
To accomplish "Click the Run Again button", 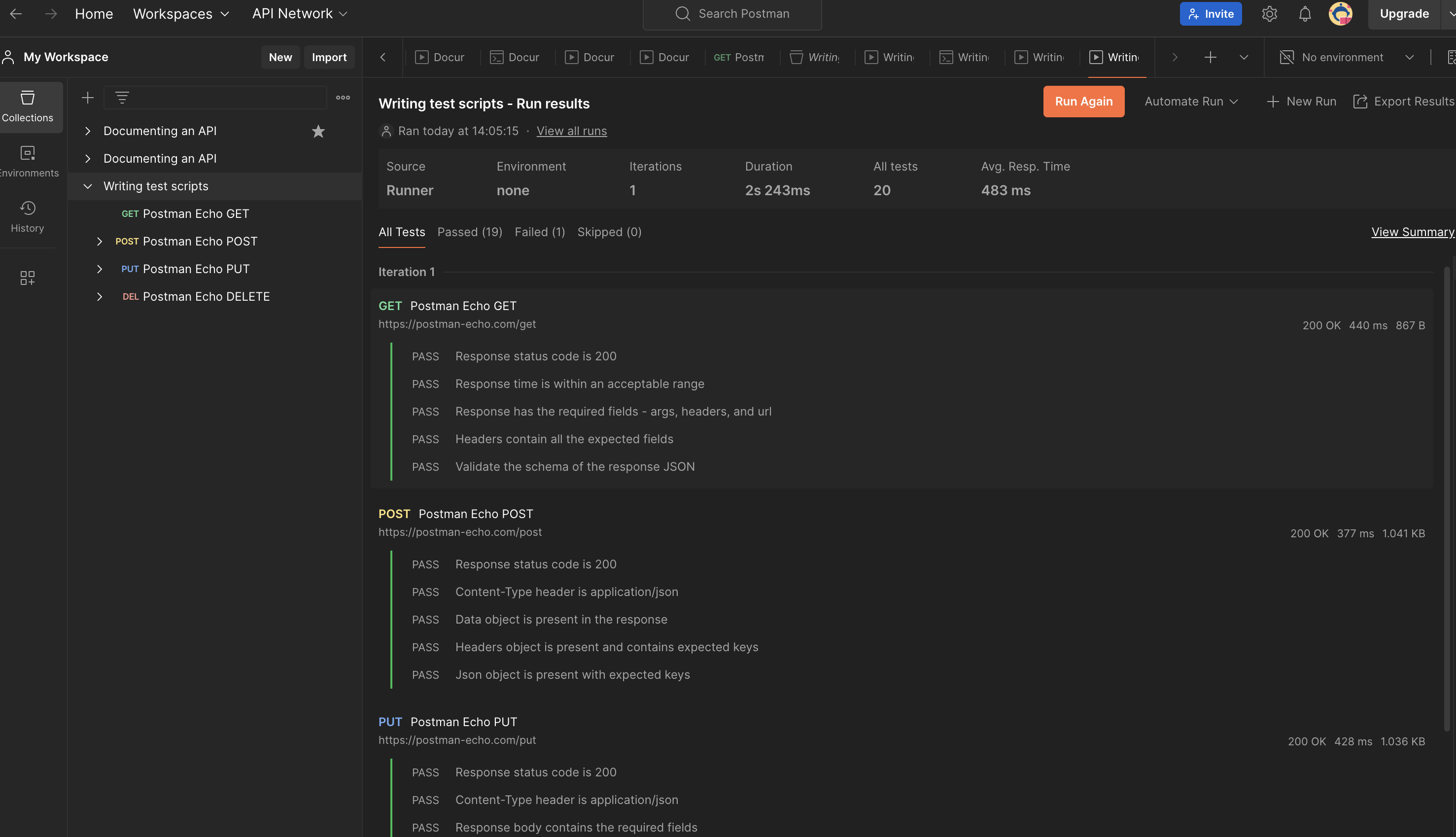I will click(x=1083, y=101).
